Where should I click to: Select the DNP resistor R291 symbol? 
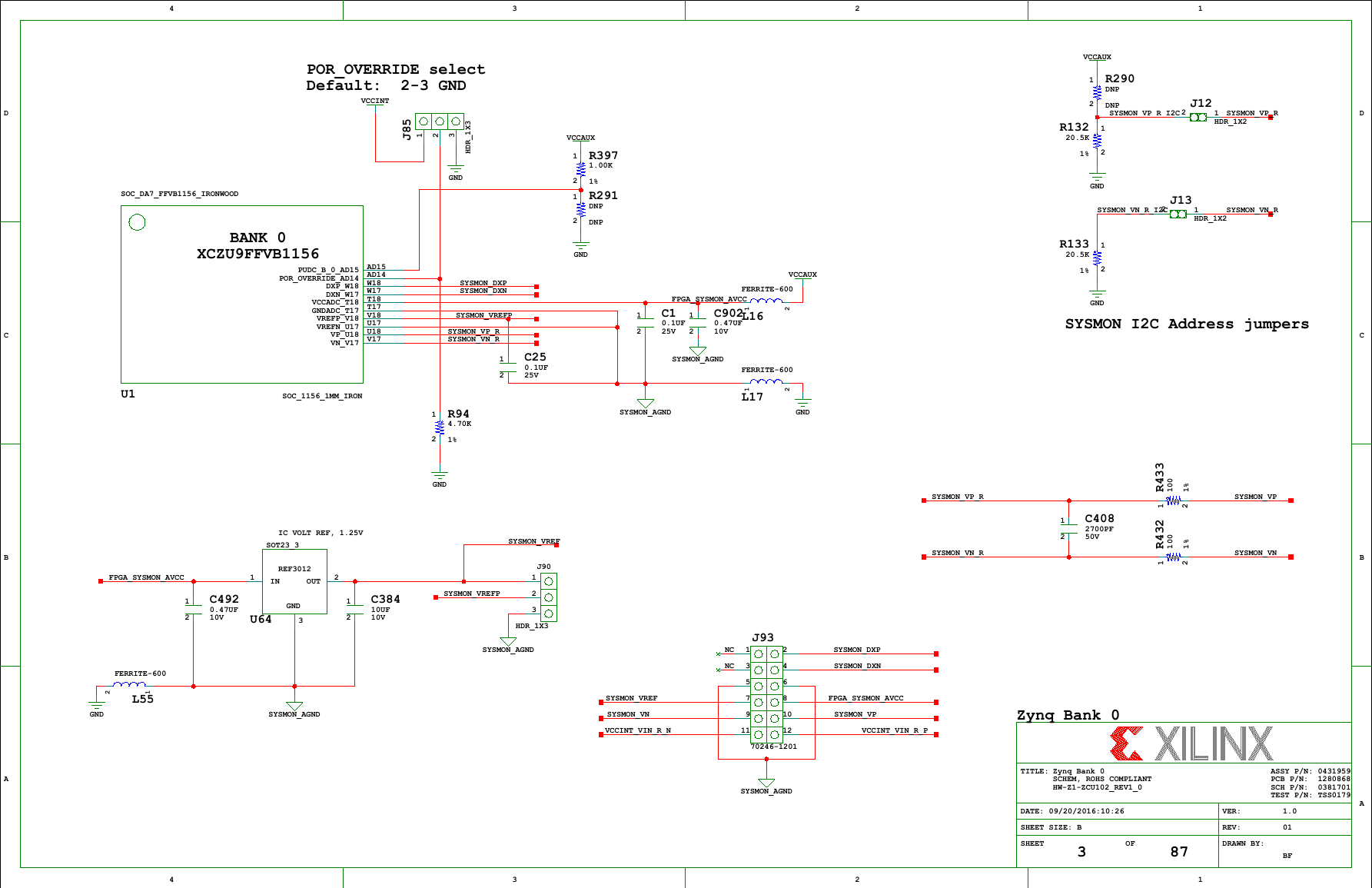coord(581,209)
